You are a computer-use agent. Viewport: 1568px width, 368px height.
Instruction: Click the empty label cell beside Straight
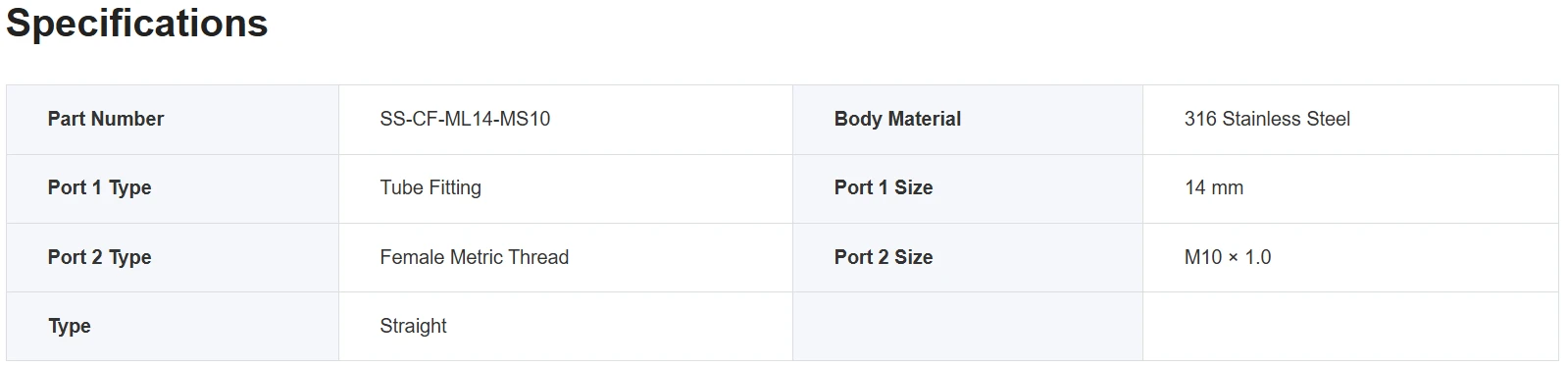968,327
